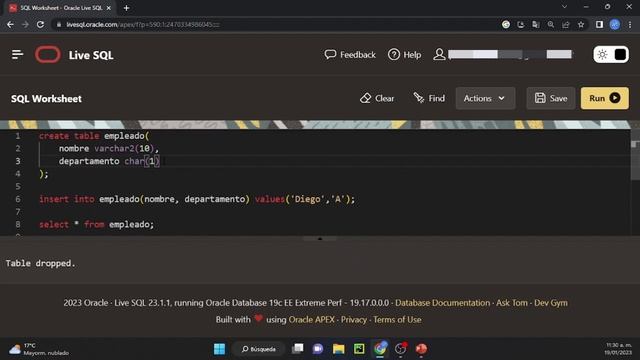This screenshot has height=360, width=640.
Task: Click the select * from empleado line
Action: (x=96, y=224)
